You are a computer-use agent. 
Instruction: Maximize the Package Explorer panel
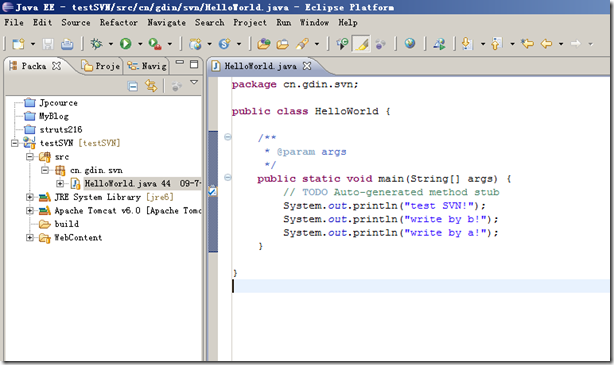point(194,64)
